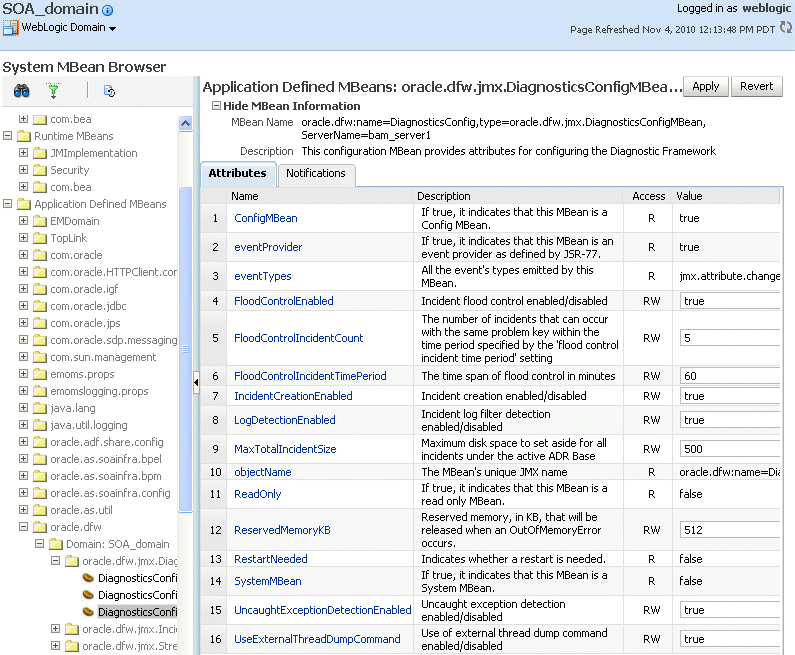Click the Description column header
Viewport: 795px width, 655px height.
point(444,196)
